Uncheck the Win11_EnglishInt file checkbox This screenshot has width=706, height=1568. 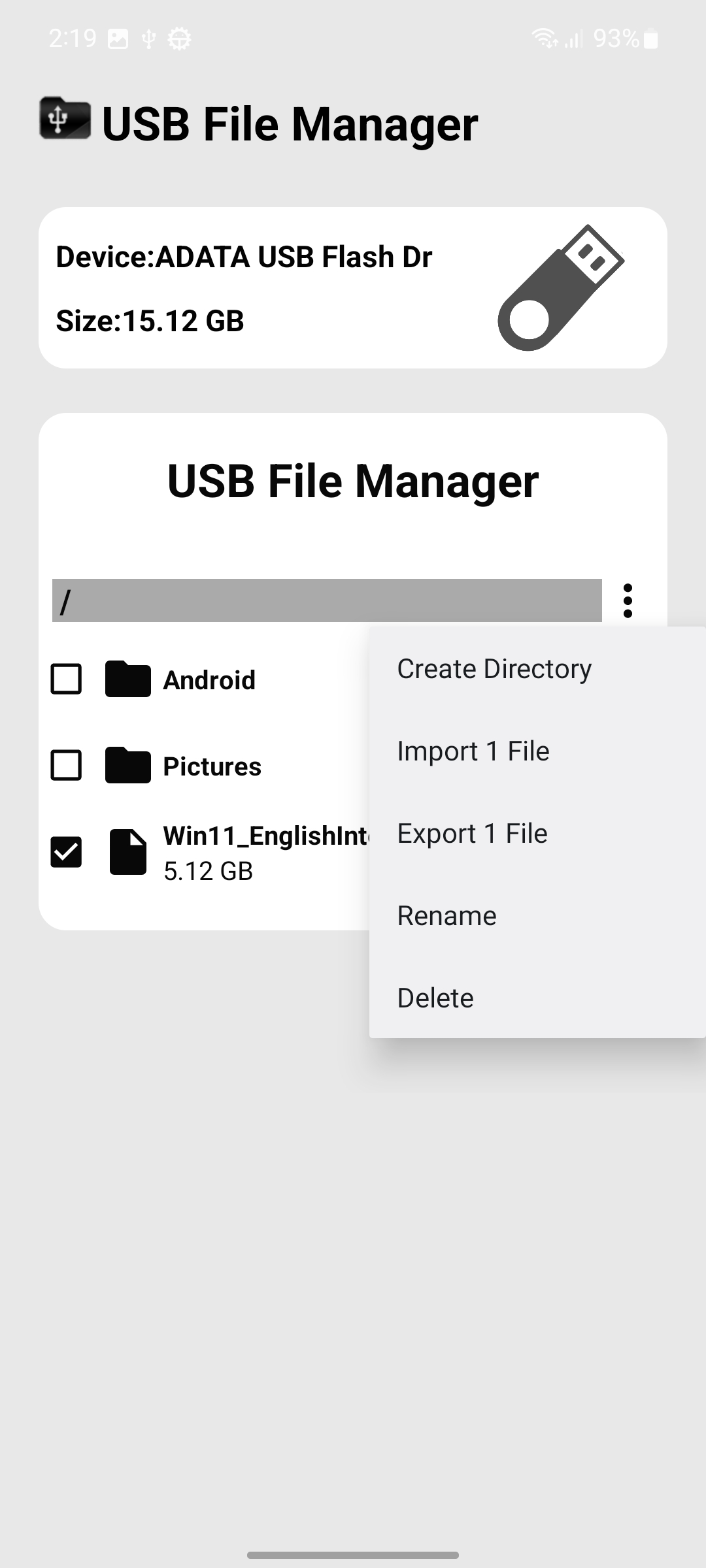pos(66,852)
